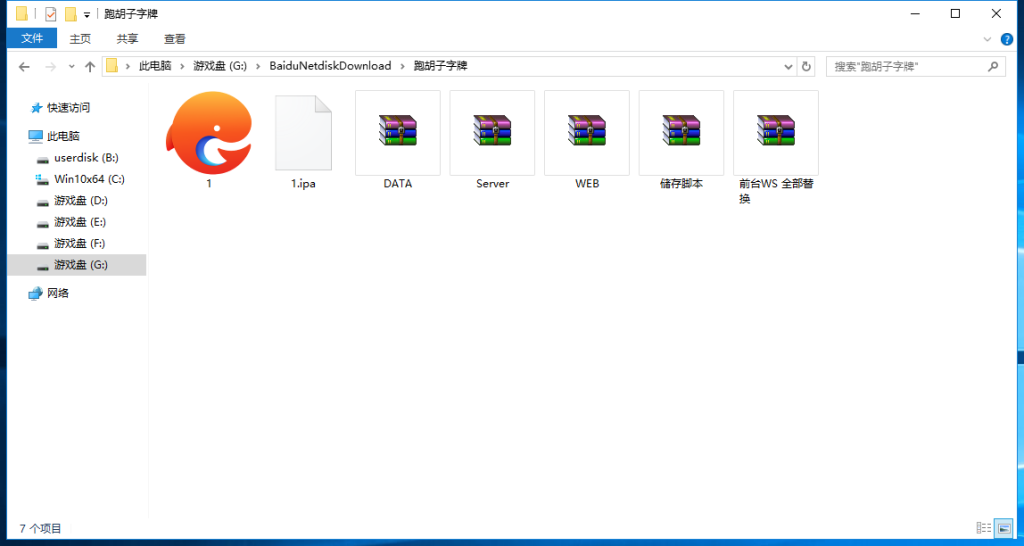Click the quick access properties checkmark icon

(51, 14)
